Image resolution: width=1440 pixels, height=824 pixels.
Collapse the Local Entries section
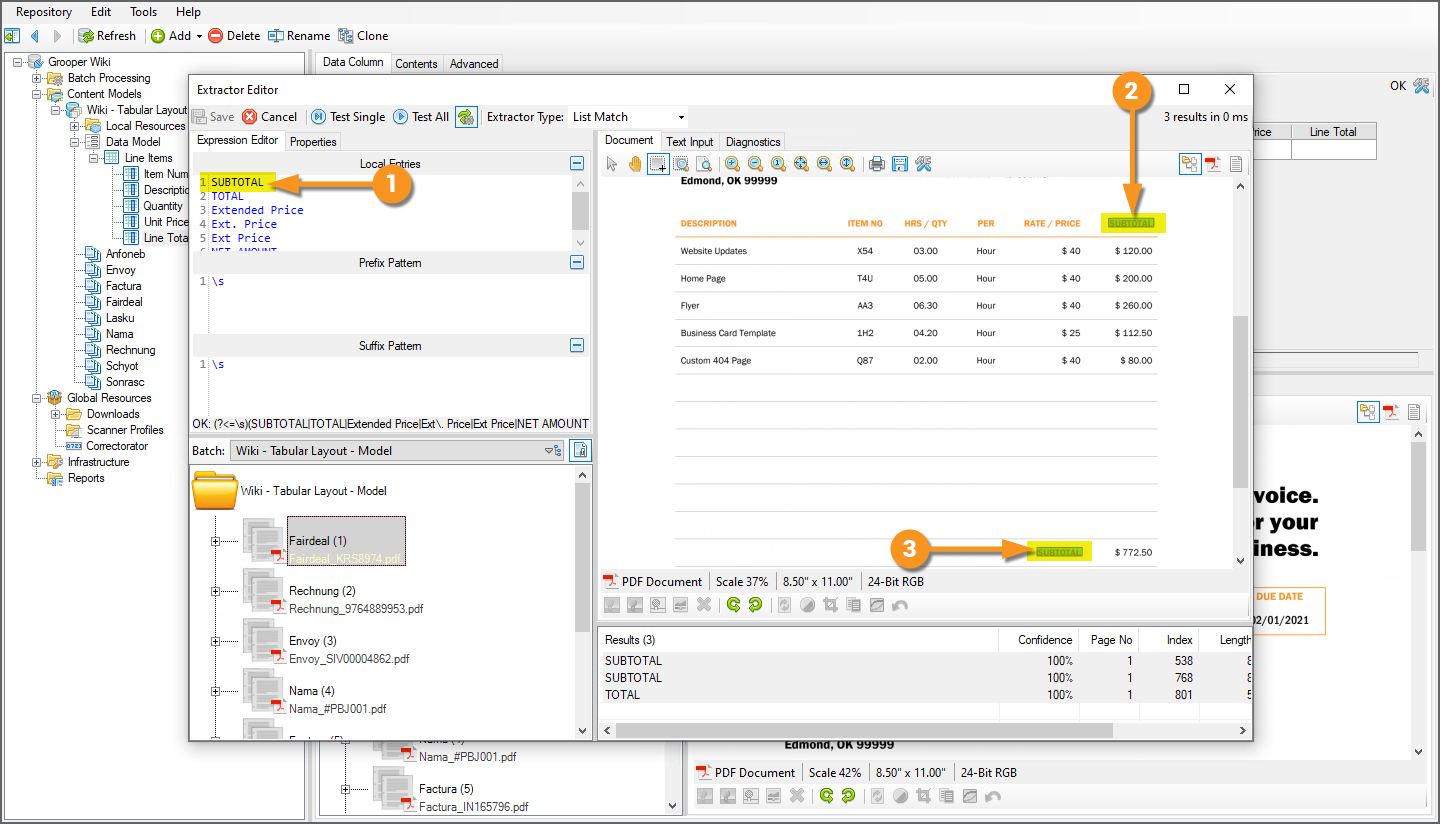tap(577, 163)
